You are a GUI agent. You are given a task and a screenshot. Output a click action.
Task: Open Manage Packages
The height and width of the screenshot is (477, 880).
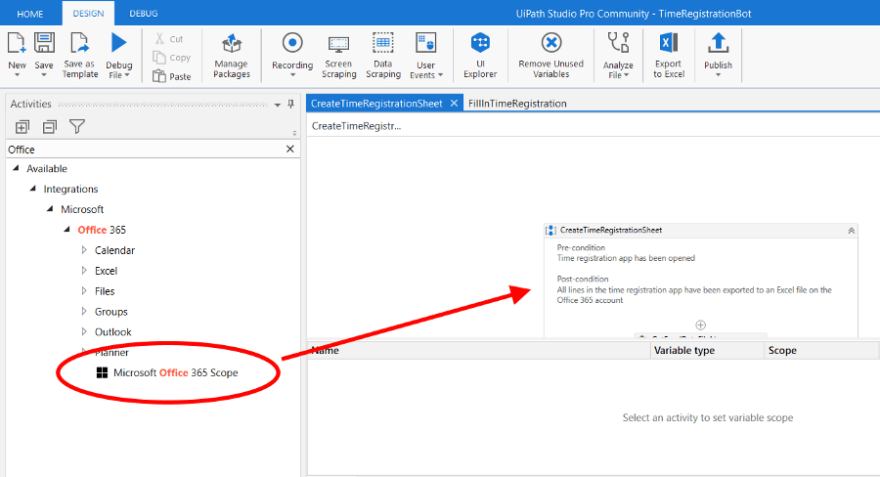coord(231,56)
